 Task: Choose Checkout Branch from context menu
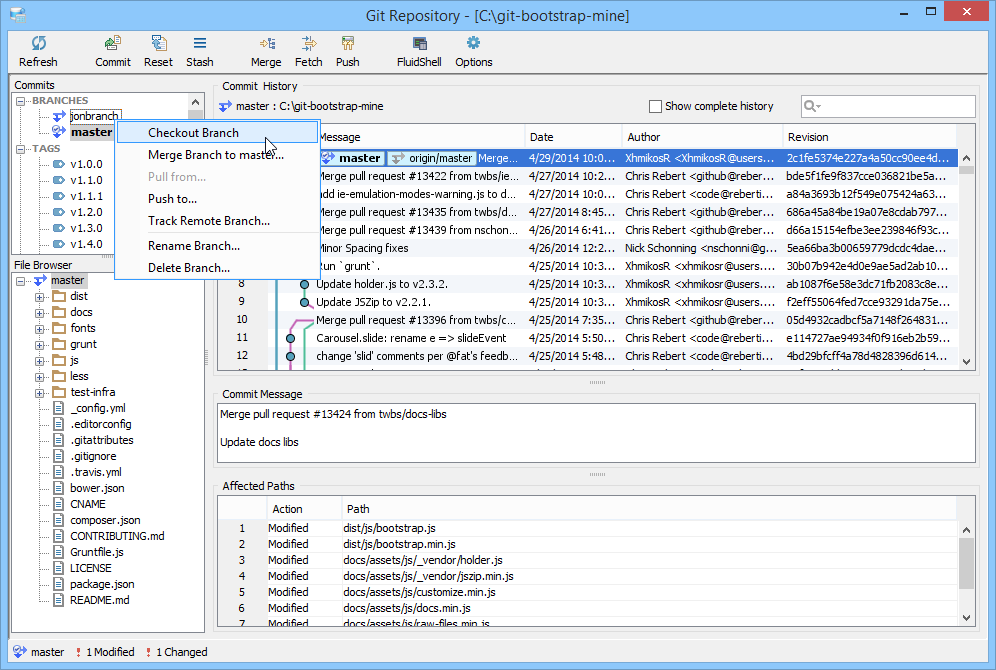[x=217, y=132]
